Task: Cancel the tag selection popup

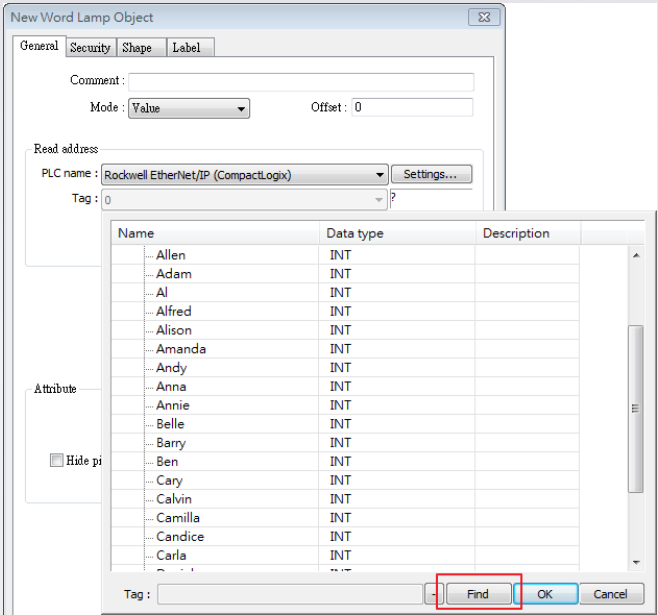Action: point(611,594)
